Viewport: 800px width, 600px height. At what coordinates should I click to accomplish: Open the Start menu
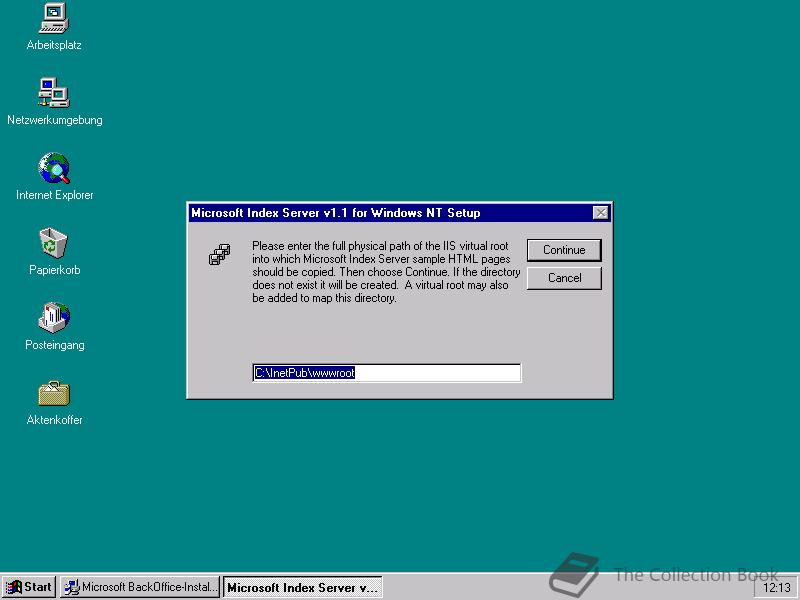[x=30, y=587]
